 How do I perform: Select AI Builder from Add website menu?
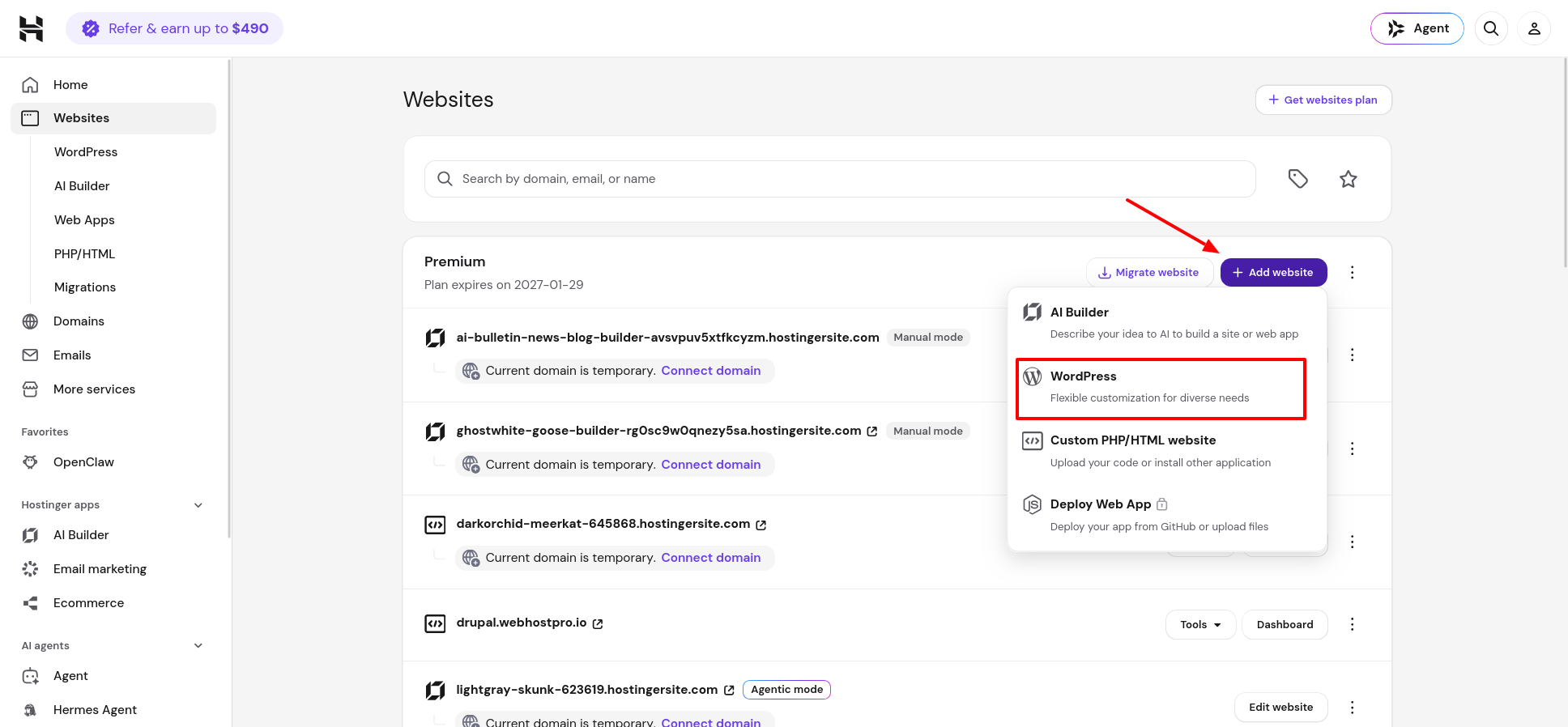pyautogui.click(x=1166, y=322)
